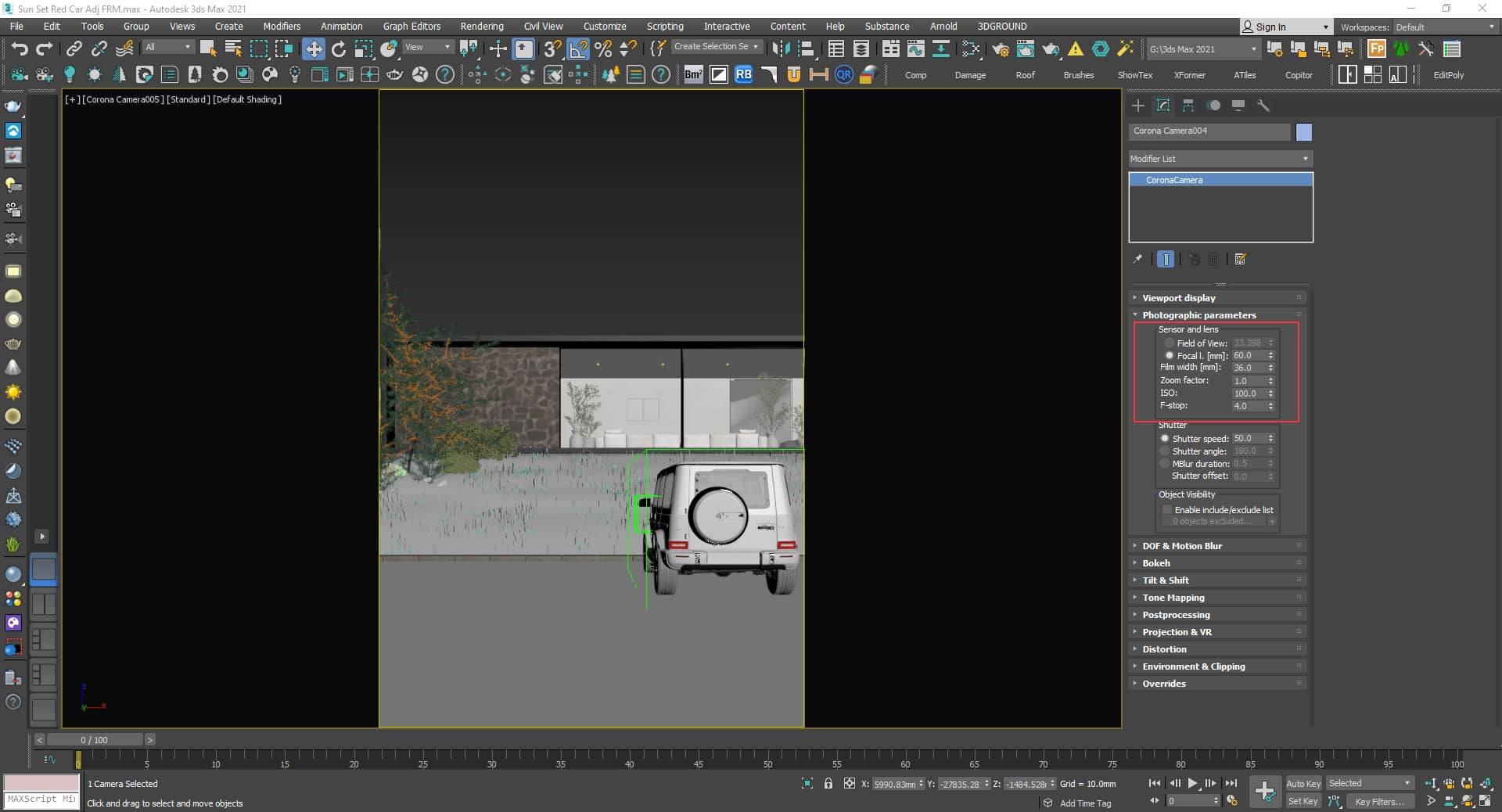Click the Auto Key button
This screenshot has height=812, width=1502.
pos(1303,783)
